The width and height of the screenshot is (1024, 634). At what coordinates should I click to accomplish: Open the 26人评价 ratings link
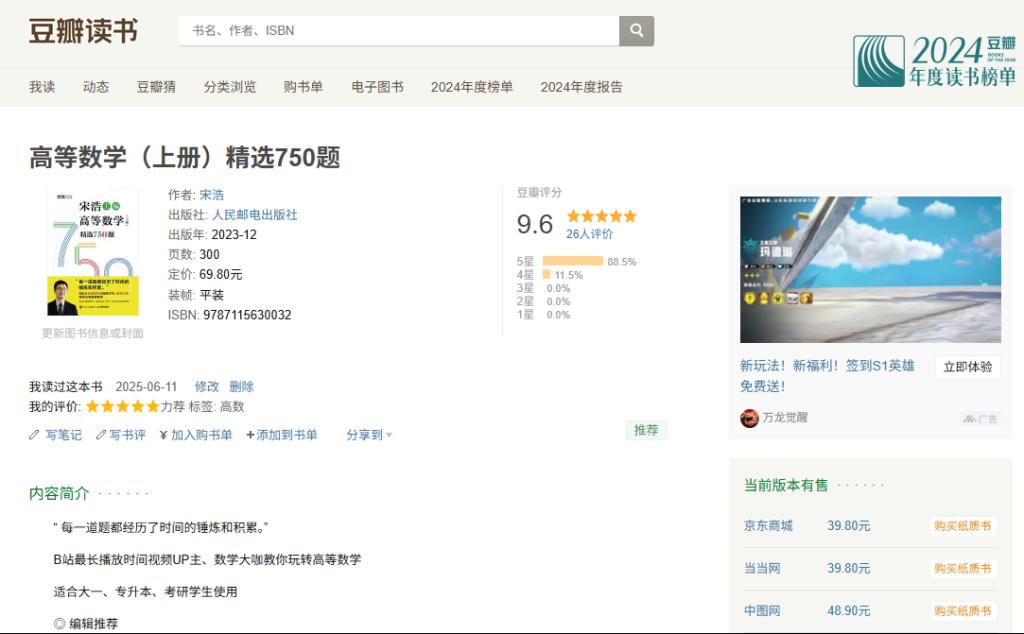point(589,234)
